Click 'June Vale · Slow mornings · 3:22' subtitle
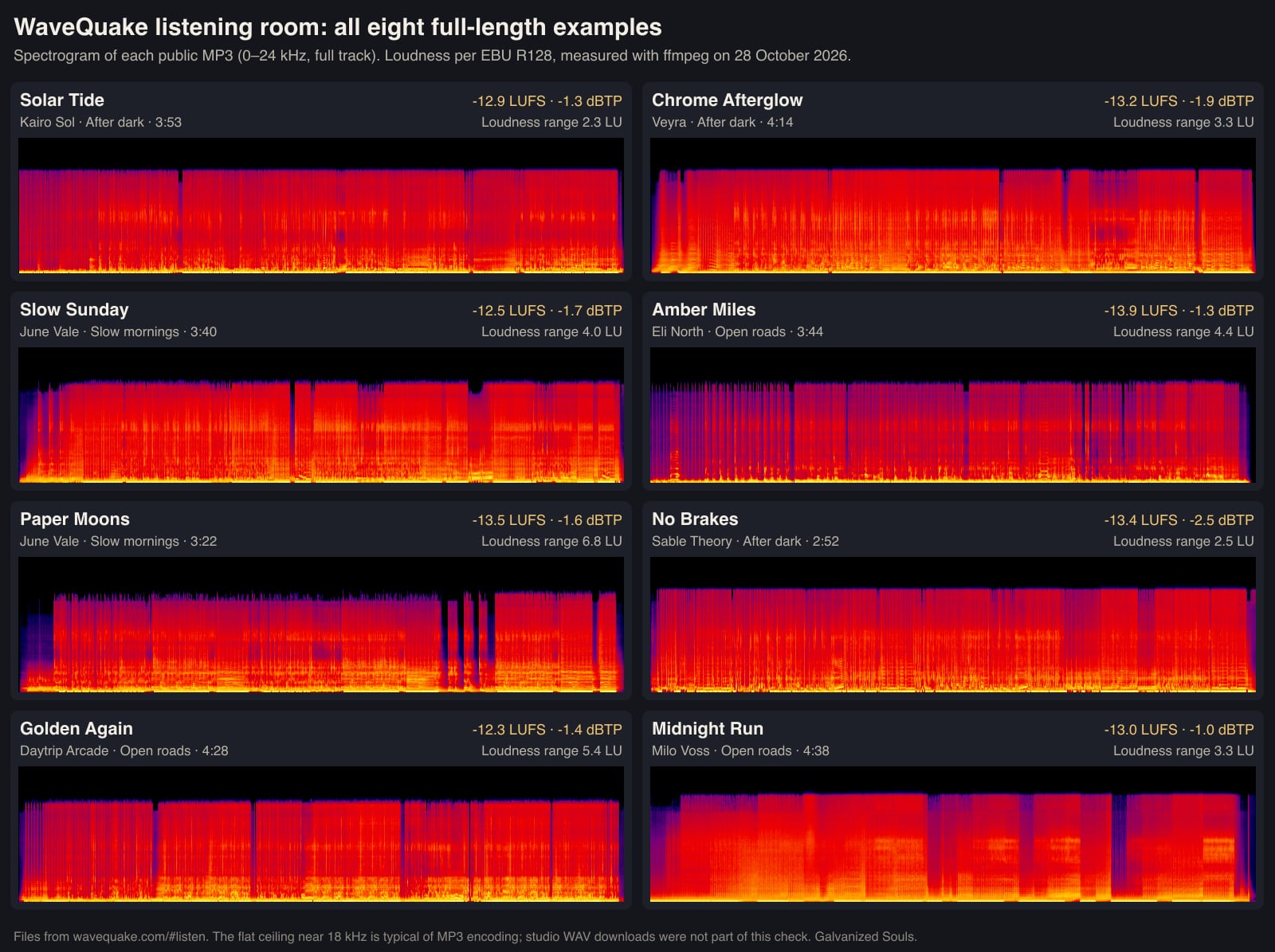This screenshot has width=1275, height=952. pos(118,542)
